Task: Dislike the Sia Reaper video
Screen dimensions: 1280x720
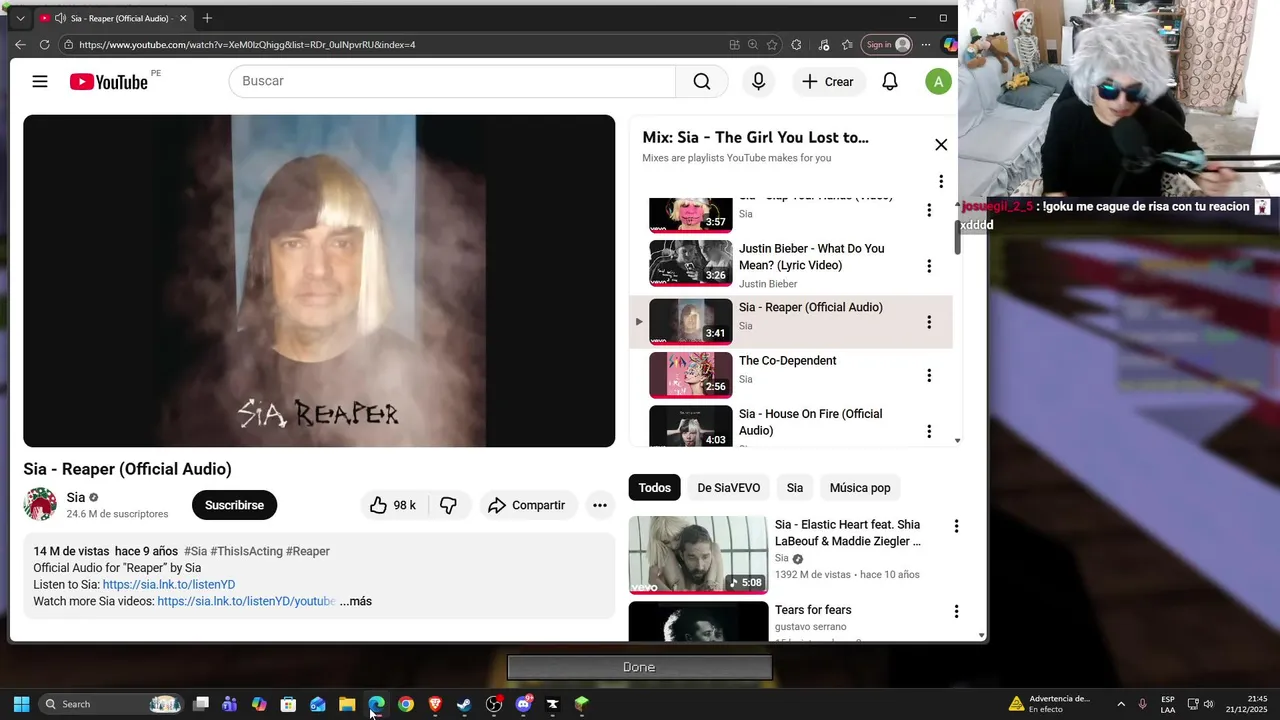Action: 448,505
